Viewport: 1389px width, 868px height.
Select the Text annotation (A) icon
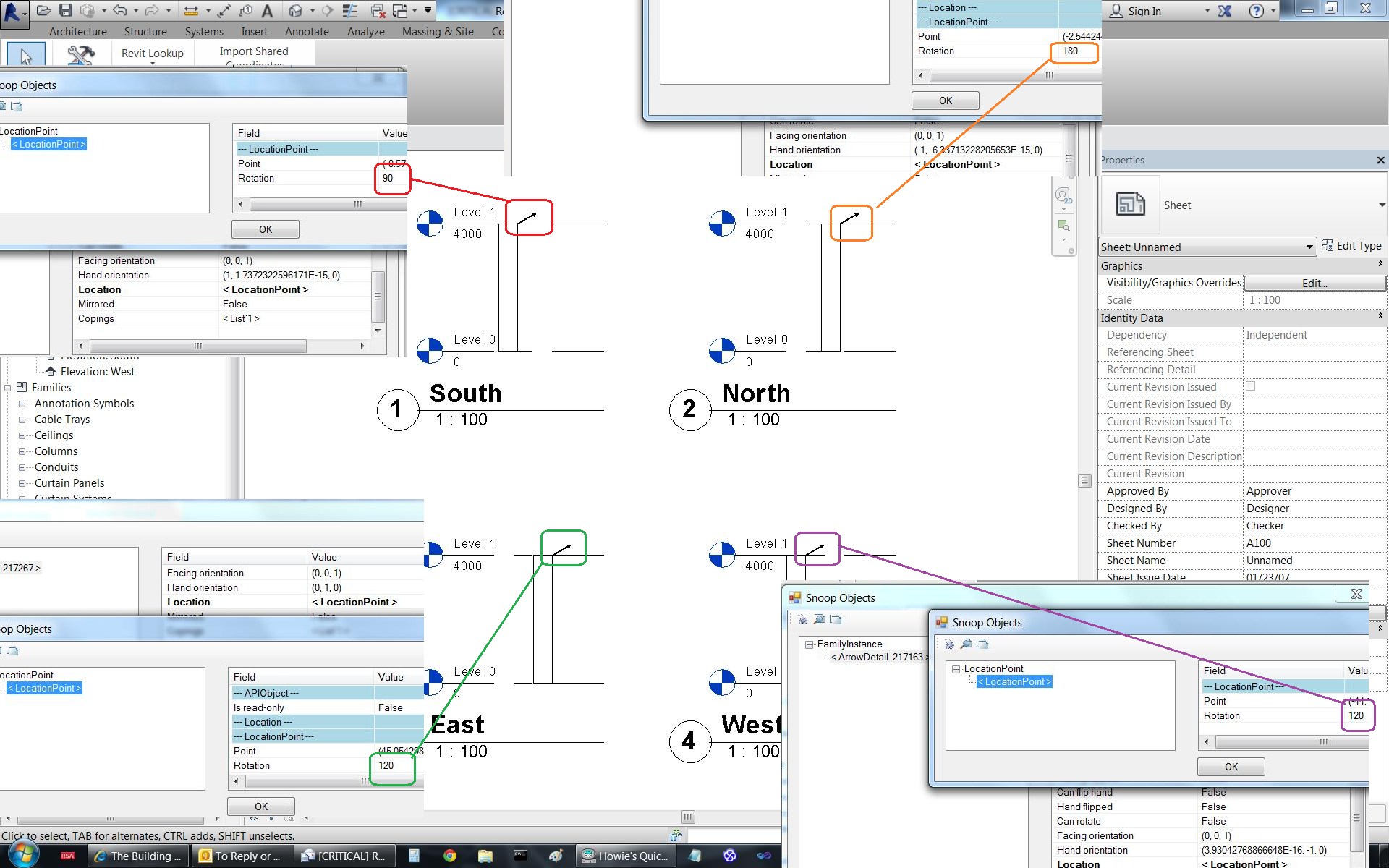(x=268, y=11)
